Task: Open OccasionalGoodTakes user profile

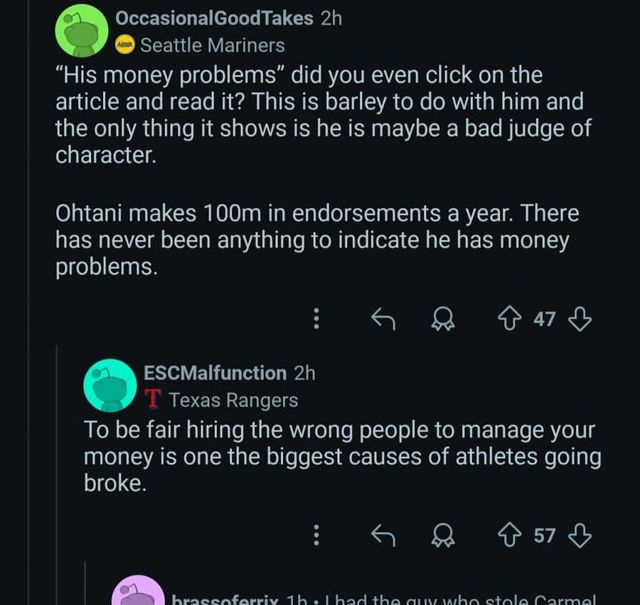Action: 214,18
